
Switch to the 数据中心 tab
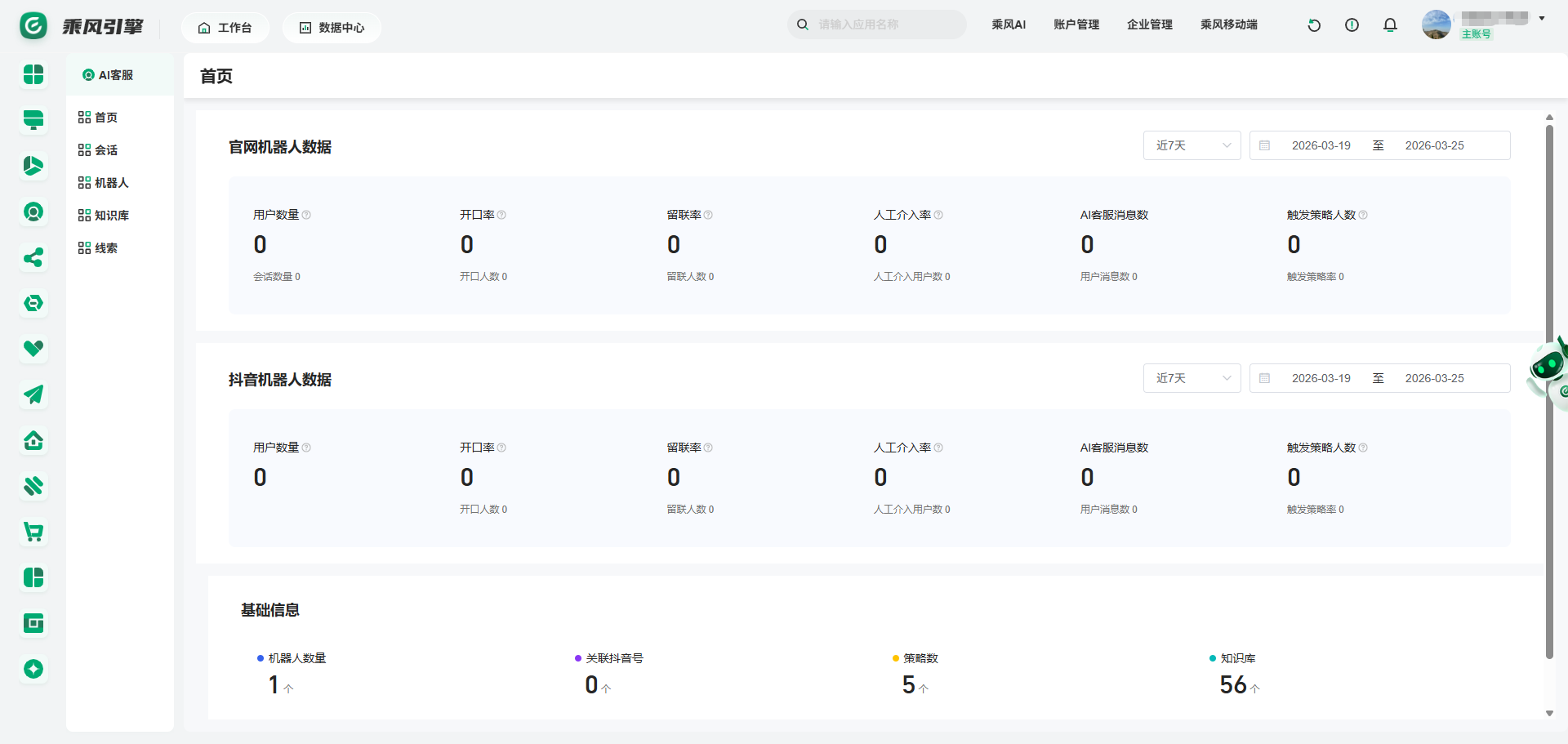pyautogui.click(x=332, y=28)
